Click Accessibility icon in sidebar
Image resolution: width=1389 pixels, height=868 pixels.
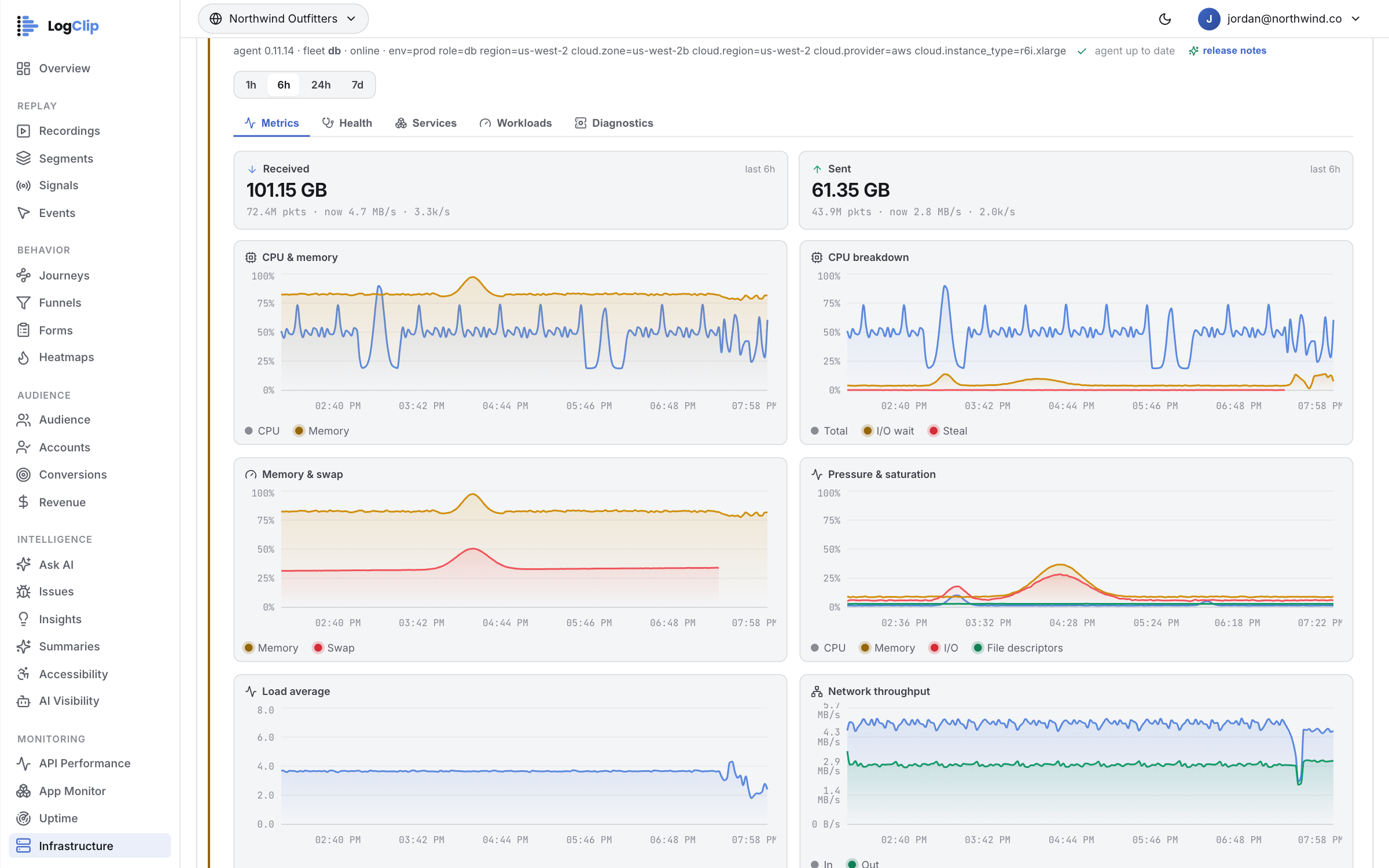23,674
